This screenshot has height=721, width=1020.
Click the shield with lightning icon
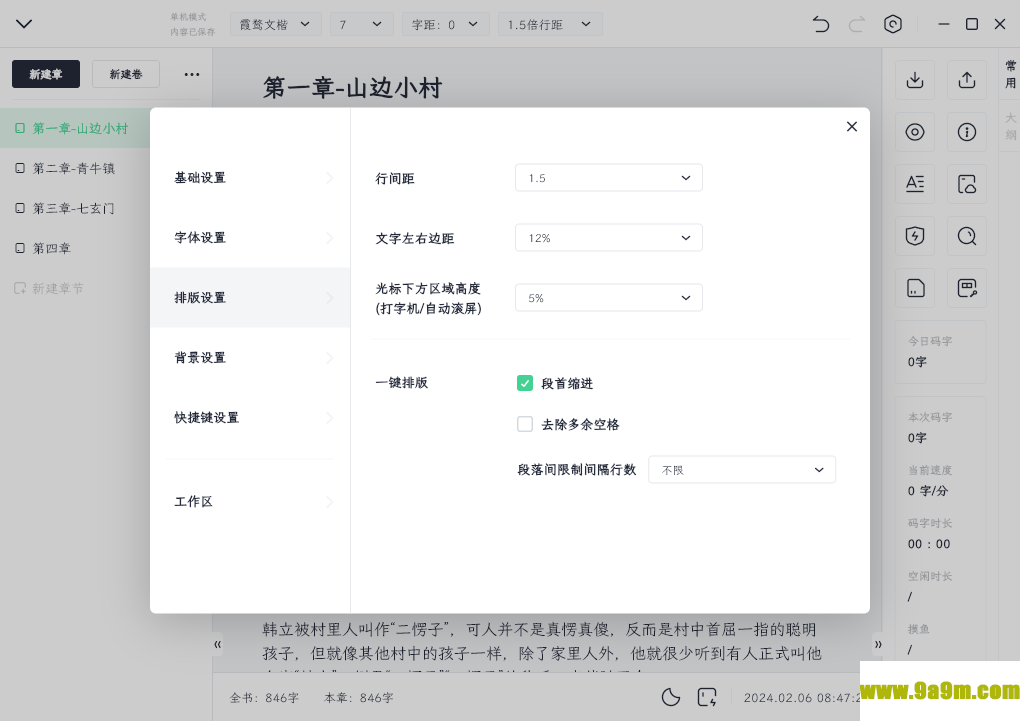914,236
